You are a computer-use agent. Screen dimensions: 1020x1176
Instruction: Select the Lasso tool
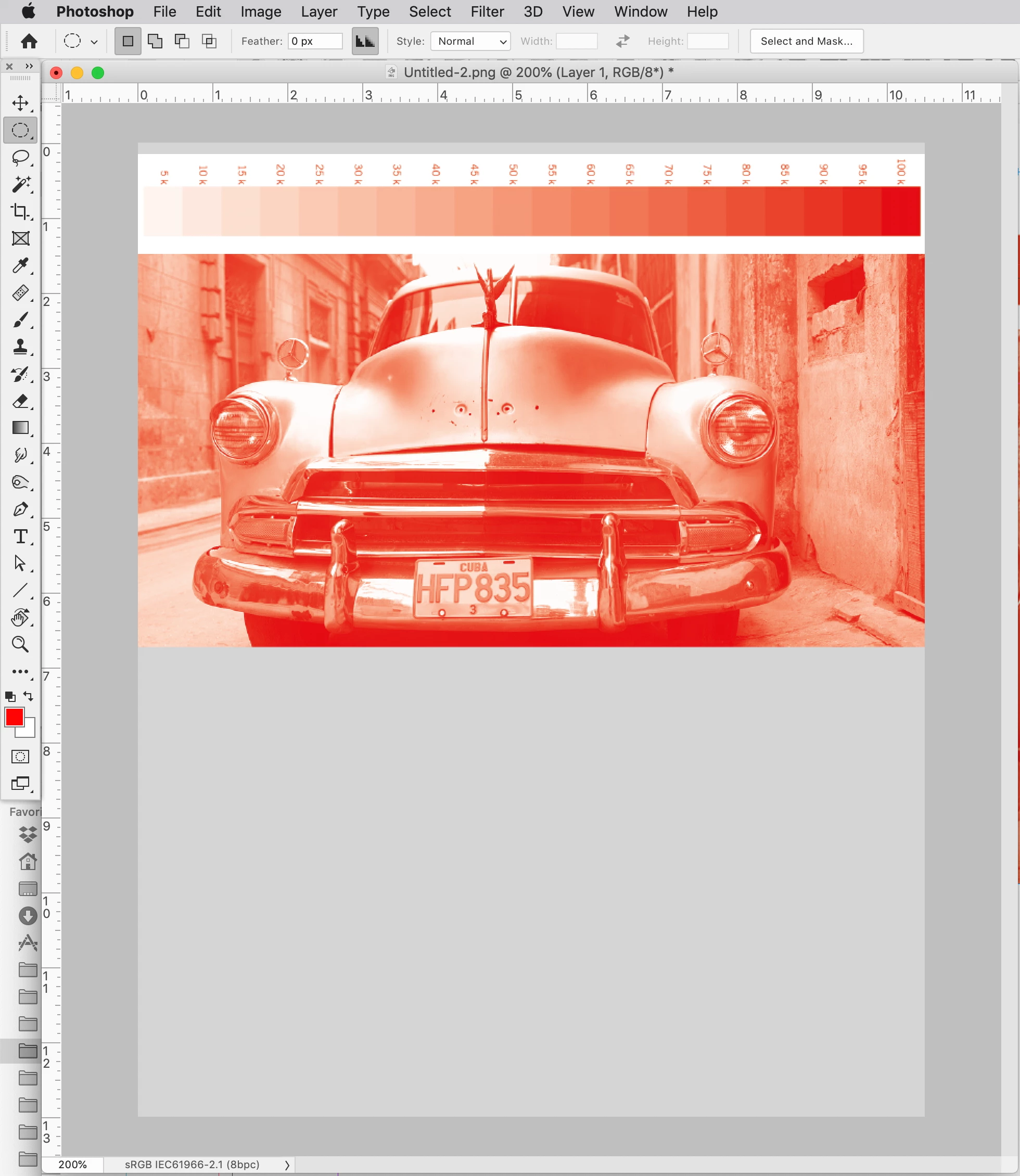point(20,158)
